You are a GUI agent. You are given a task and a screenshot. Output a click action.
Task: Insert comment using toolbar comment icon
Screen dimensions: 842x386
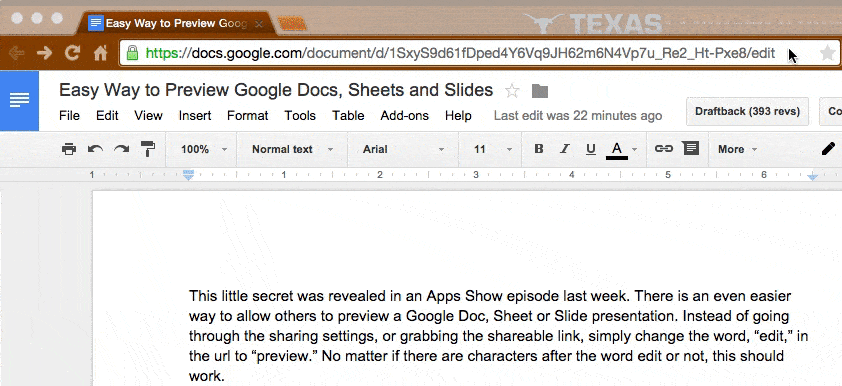[x=691, y=148]
